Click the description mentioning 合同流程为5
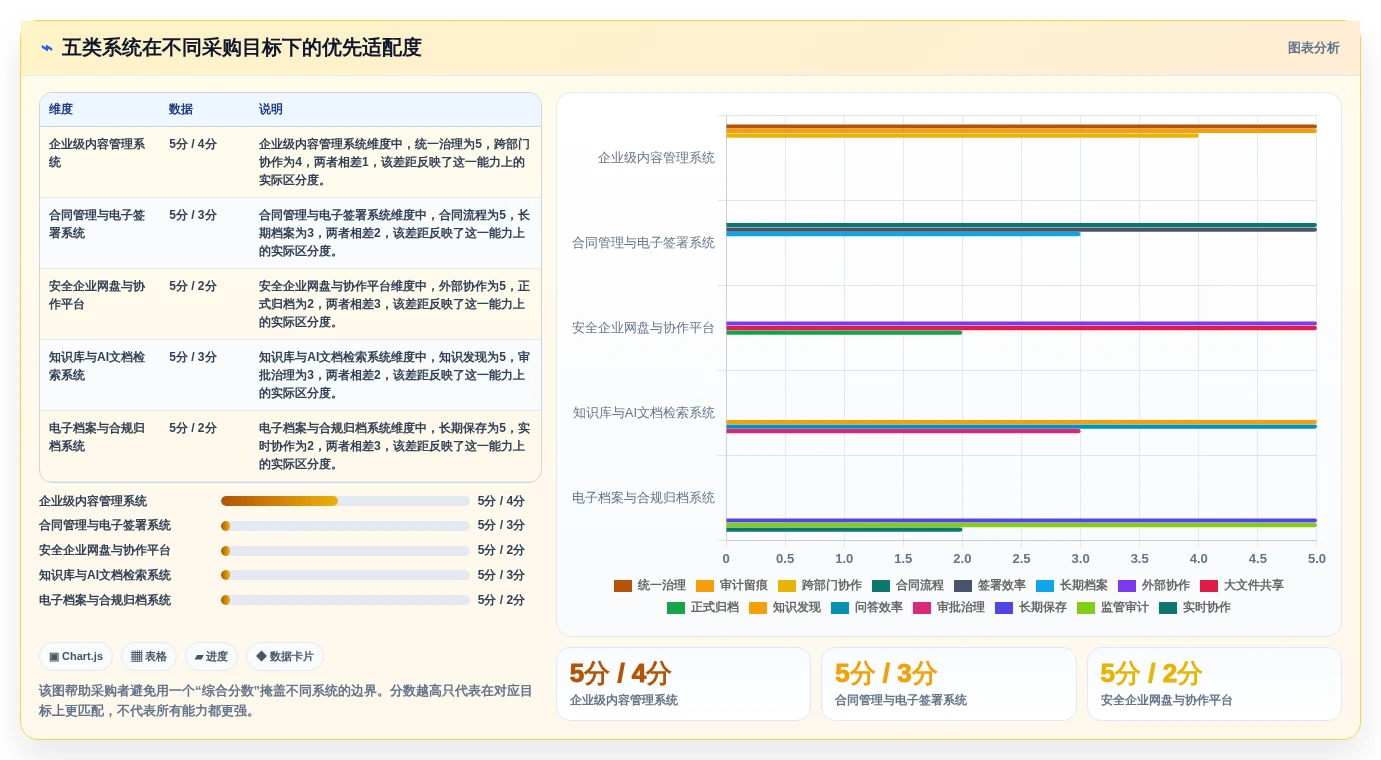1381x760 pixels. point(395,233)
